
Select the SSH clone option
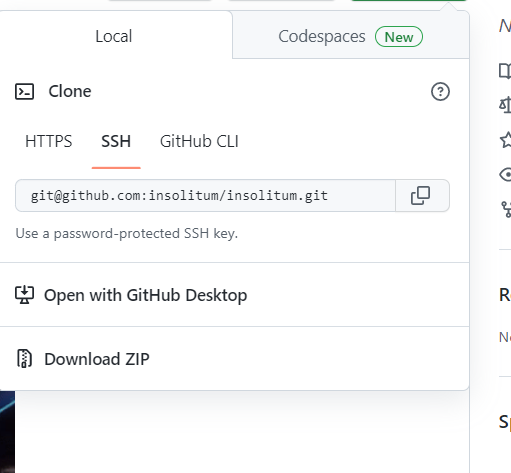pyautogui.click(x=116, y=141)
